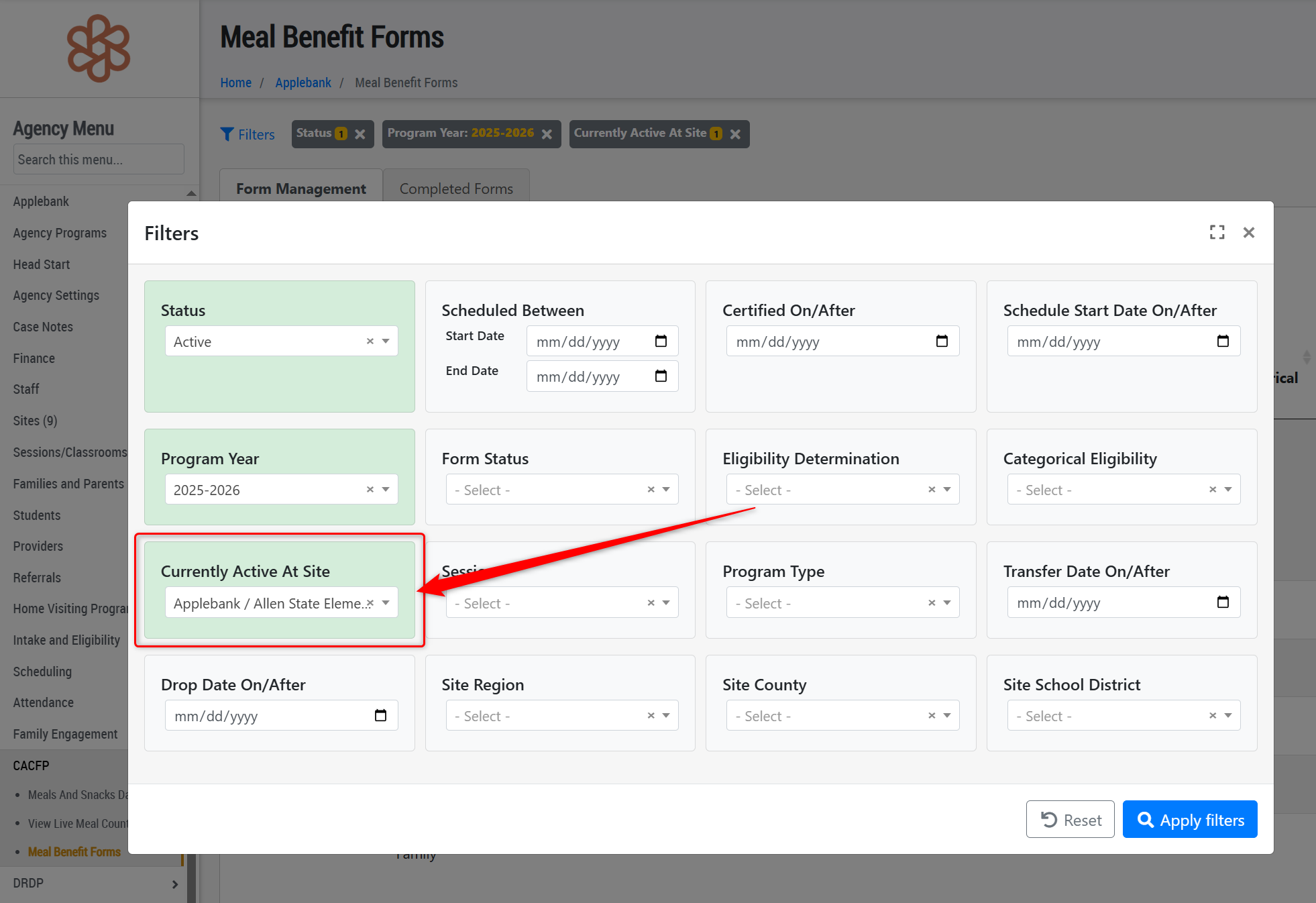Click the Applebank breadcrumb link
1316x903 pixels.
(303, 83)
